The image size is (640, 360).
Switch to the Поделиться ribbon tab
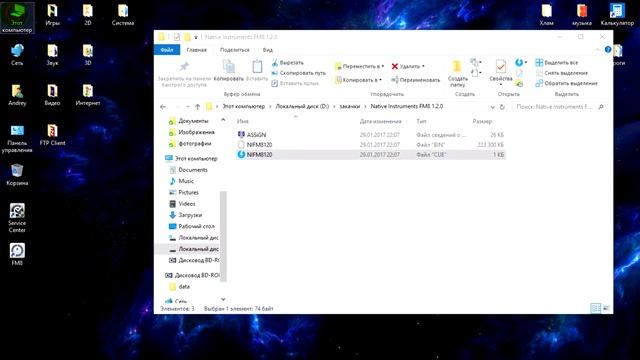pyautogui.click(x=234, y=50)
